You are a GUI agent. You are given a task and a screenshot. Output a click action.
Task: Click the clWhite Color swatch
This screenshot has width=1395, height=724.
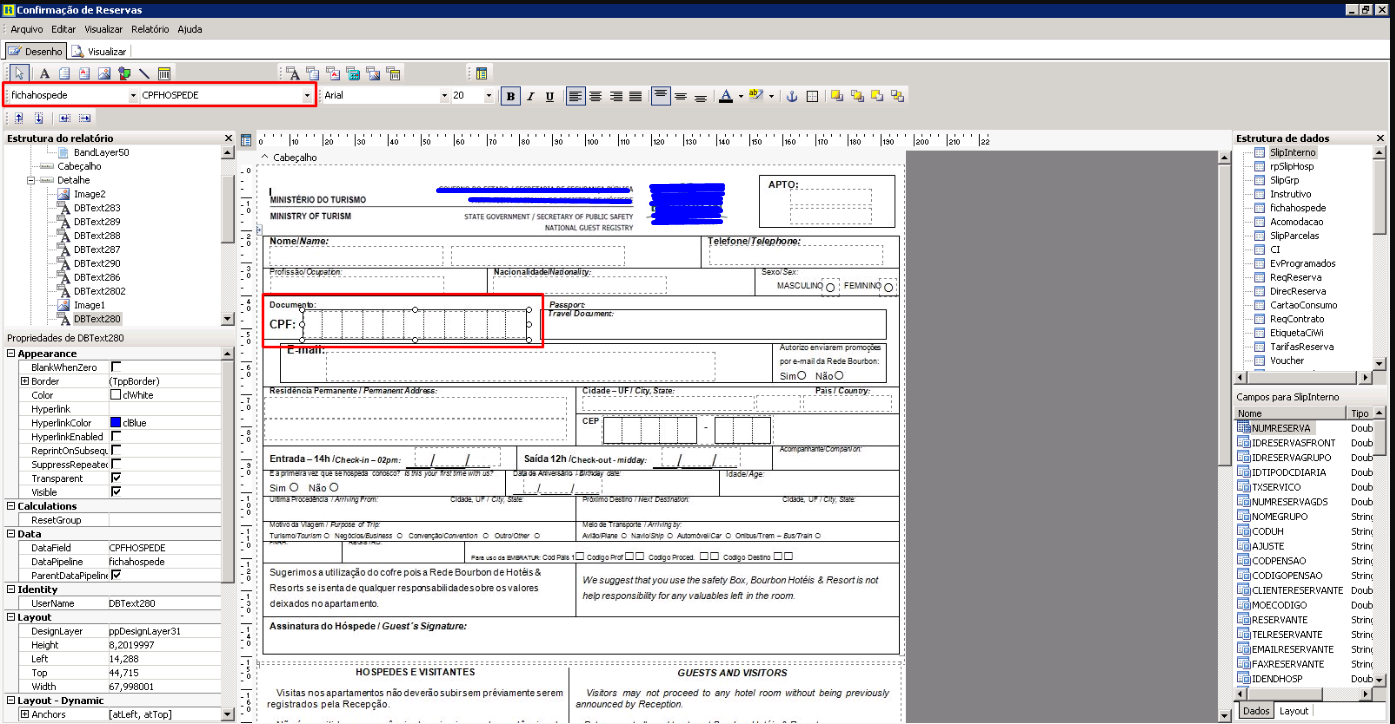115,395
